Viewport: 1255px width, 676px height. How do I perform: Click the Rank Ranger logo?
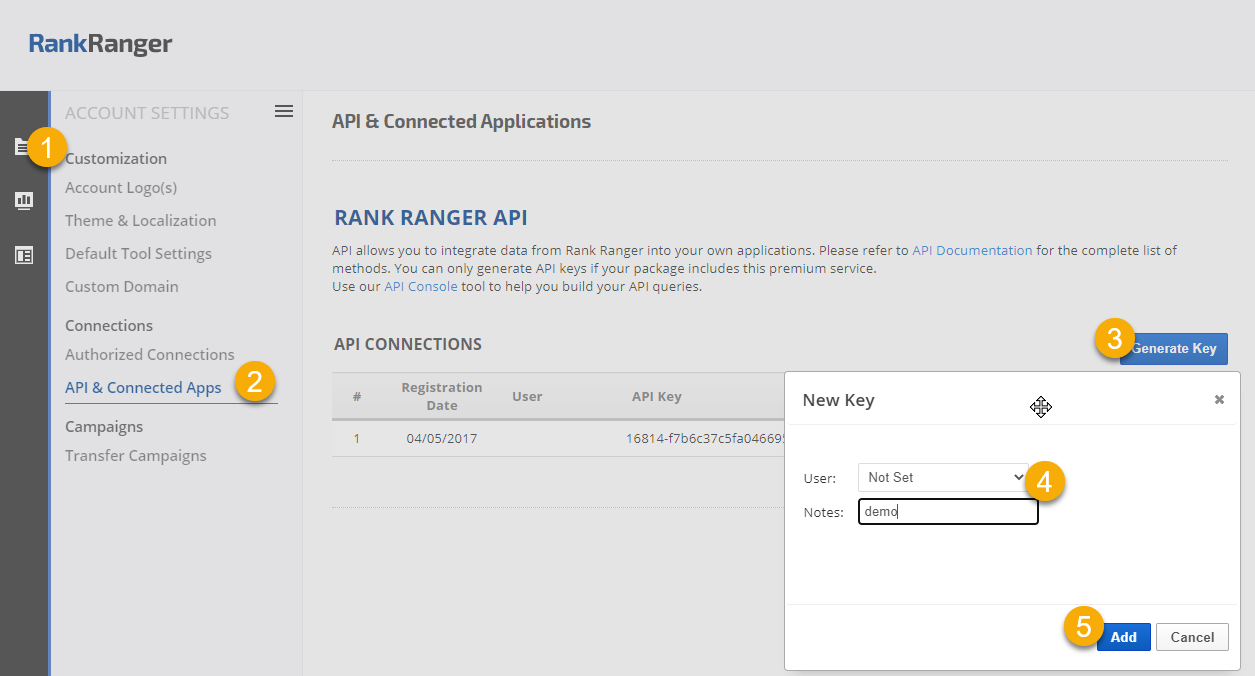(100, 44)
